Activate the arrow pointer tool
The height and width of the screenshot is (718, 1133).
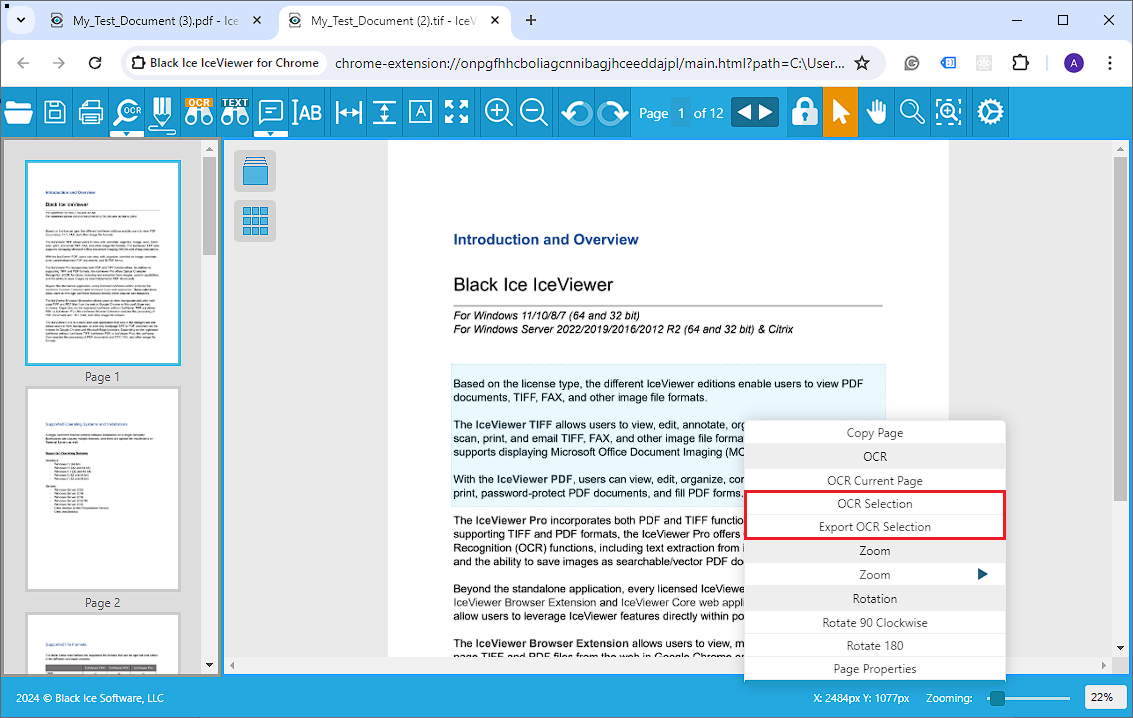click(x=840, y=112)
